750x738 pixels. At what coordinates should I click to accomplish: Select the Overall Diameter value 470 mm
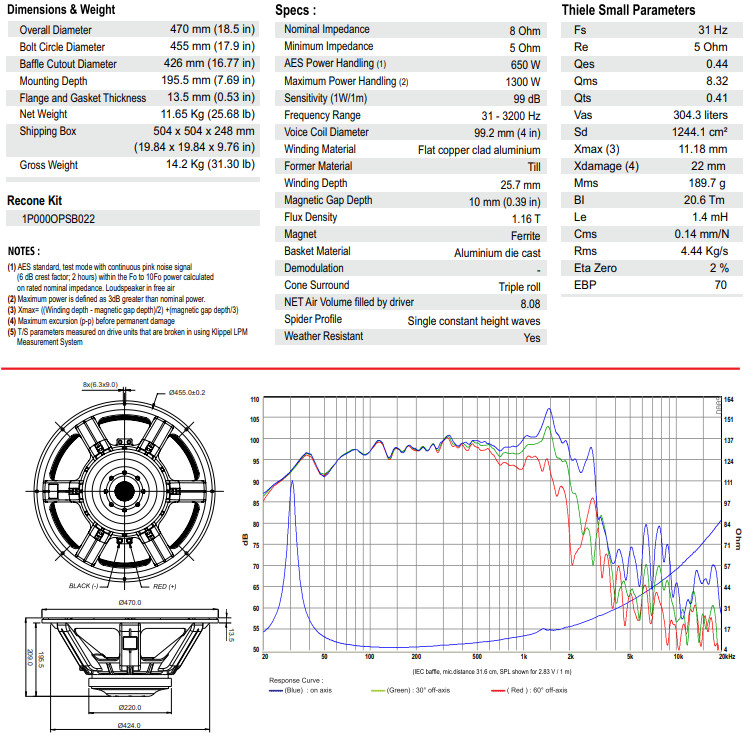(212, 29)
